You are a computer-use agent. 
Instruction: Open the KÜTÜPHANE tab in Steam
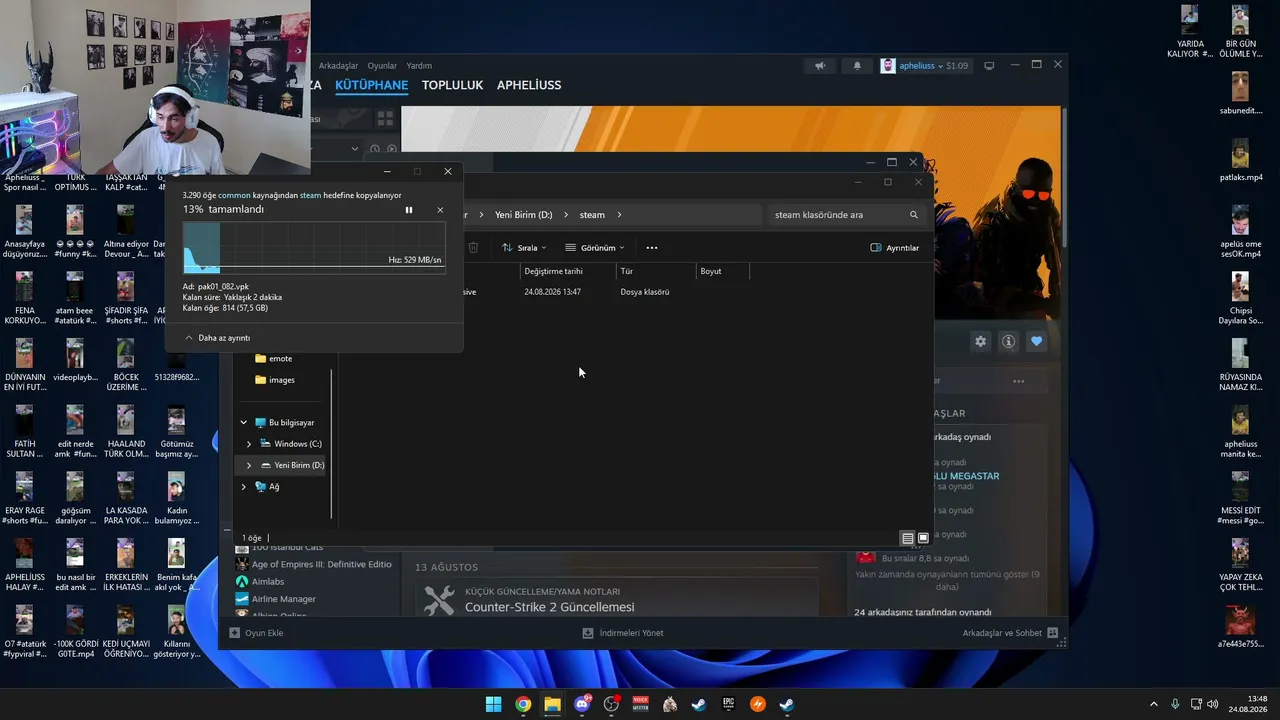click(x=371, y=85)
